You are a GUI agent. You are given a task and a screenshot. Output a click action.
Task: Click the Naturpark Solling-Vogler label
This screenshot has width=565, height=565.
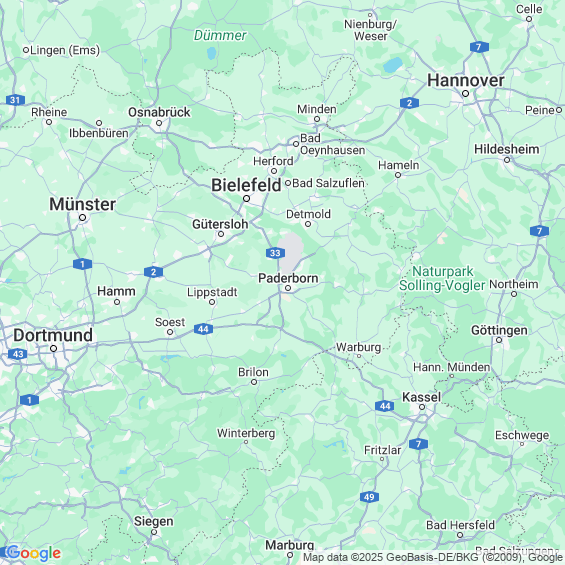(442, 278)
